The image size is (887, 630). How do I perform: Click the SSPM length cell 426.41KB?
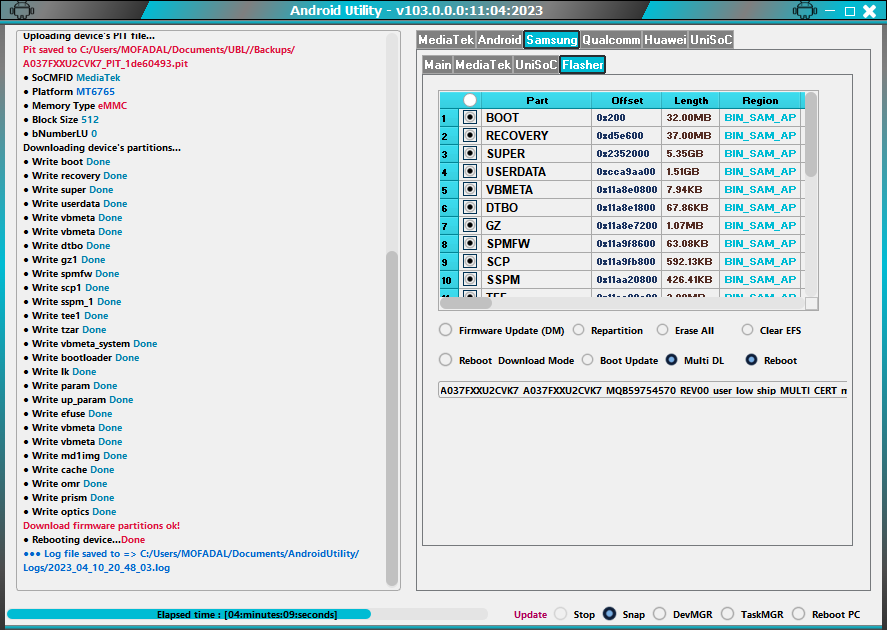tap(690, 279)
